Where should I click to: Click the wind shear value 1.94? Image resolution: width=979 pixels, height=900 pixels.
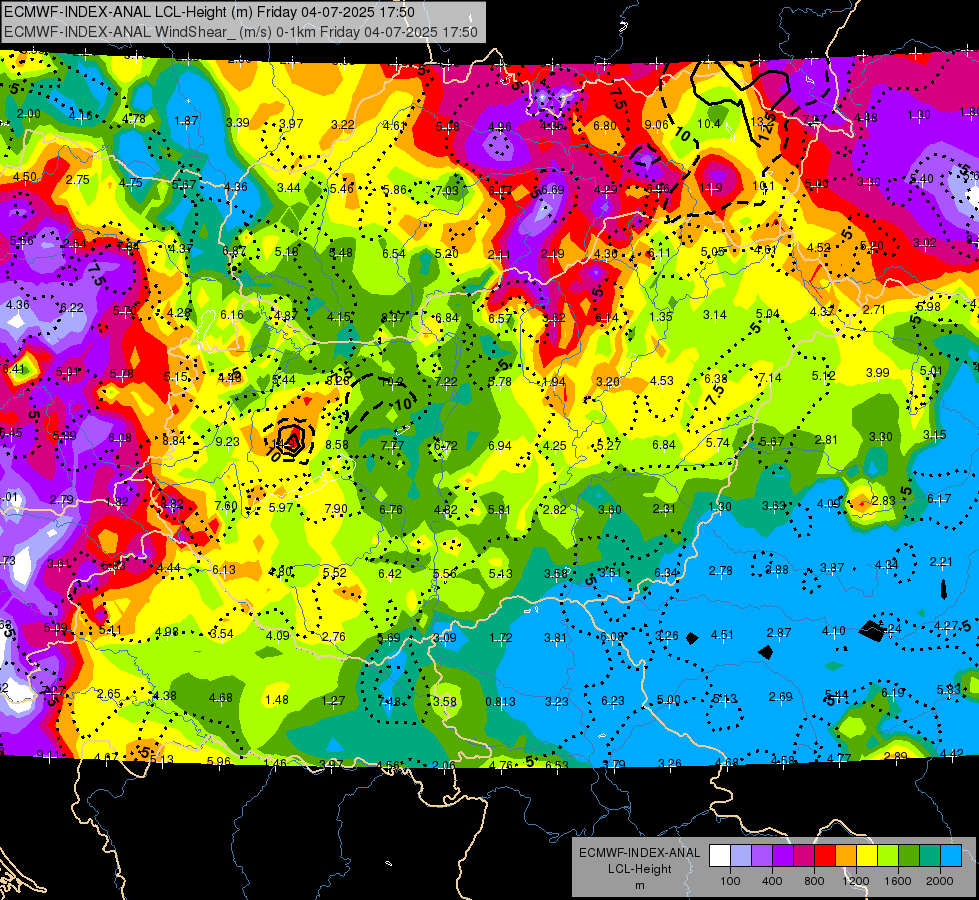pyautogui.click(x=554, y=382)
